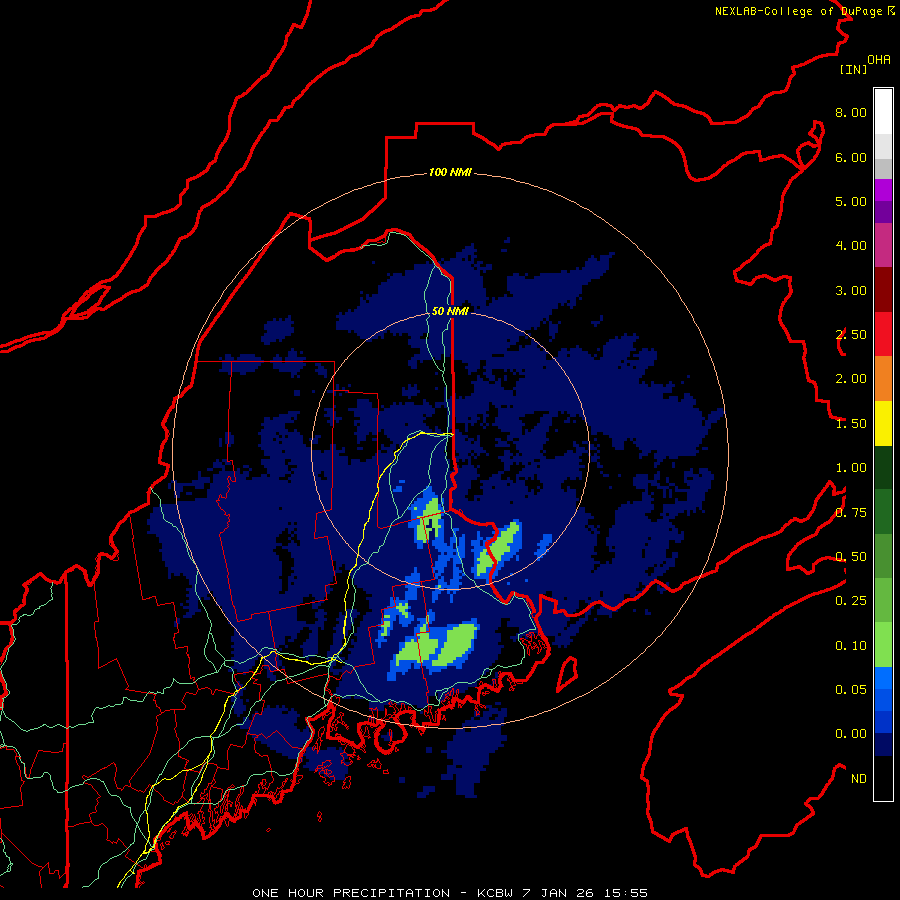900x900 pixels.
Task: Click the ND no-data legend label
Action: 859,779
